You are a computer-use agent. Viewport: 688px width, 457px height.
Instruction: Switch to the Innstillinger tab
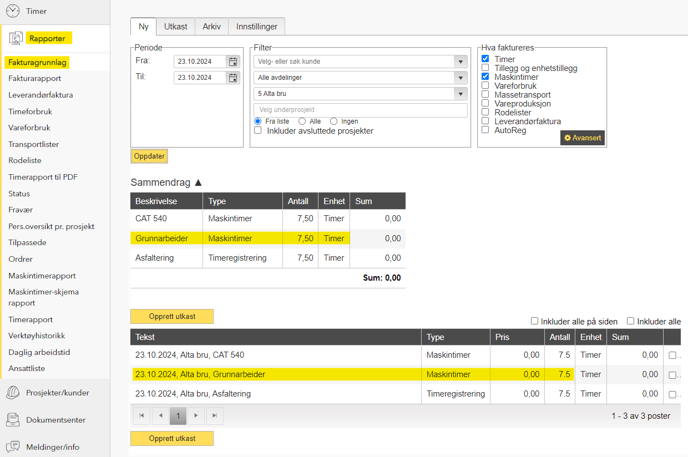pos(257,27)
